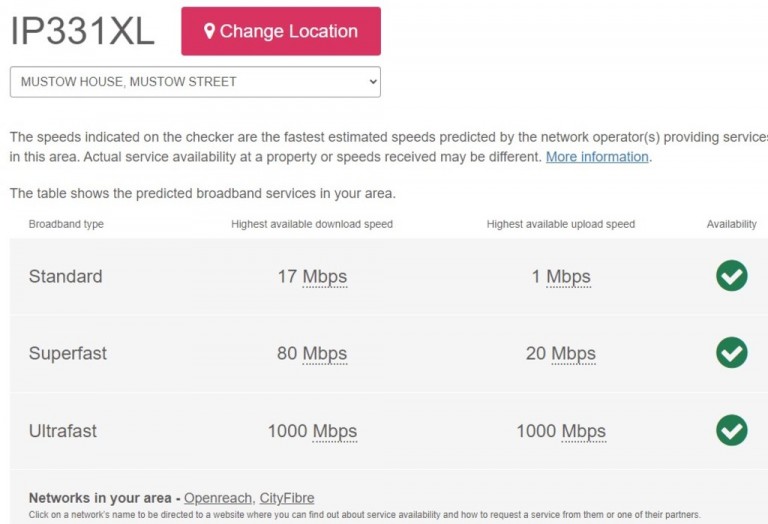This screenshot has width=768, height=524.
Task: Click Mbps abbreviation for Ultrafast download speed
Action: coord(335,431)
